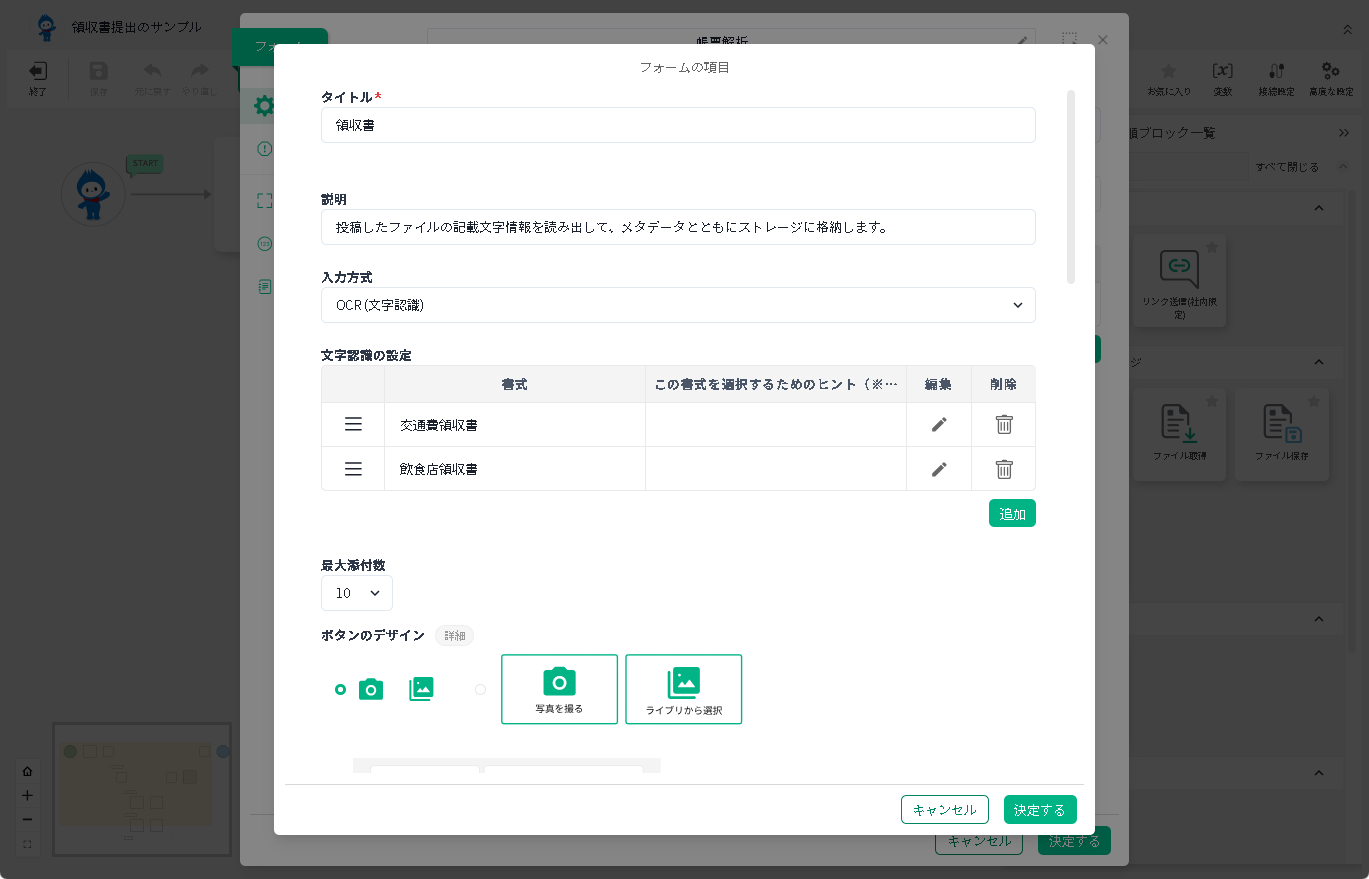Click the 説明 description text field
The image size is (1369, 879).
point(677,227)
